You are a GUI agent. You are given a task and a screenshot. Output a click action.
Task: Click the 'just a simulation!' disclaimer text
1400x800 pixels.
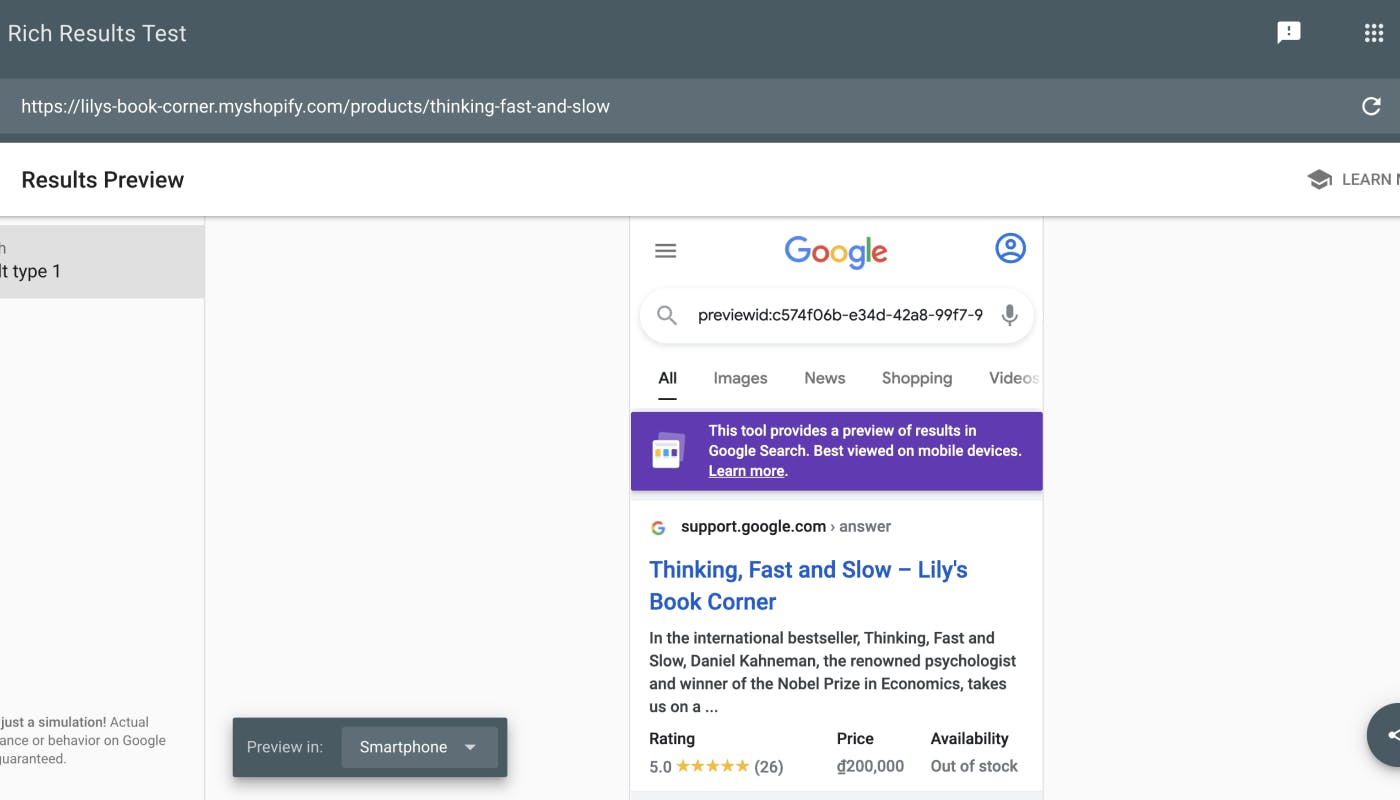pyautogui.click(x=53, y=722)
